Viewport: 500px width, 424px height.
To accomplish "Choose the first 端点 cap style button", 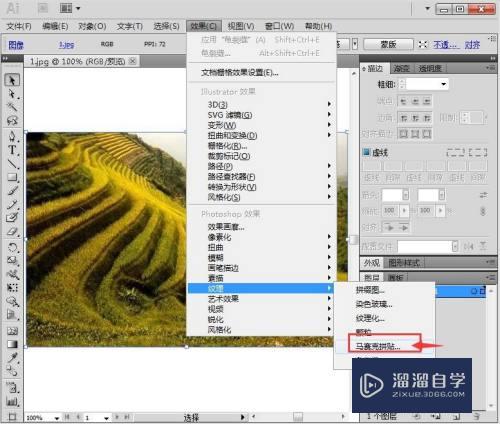I will [403, 100].
